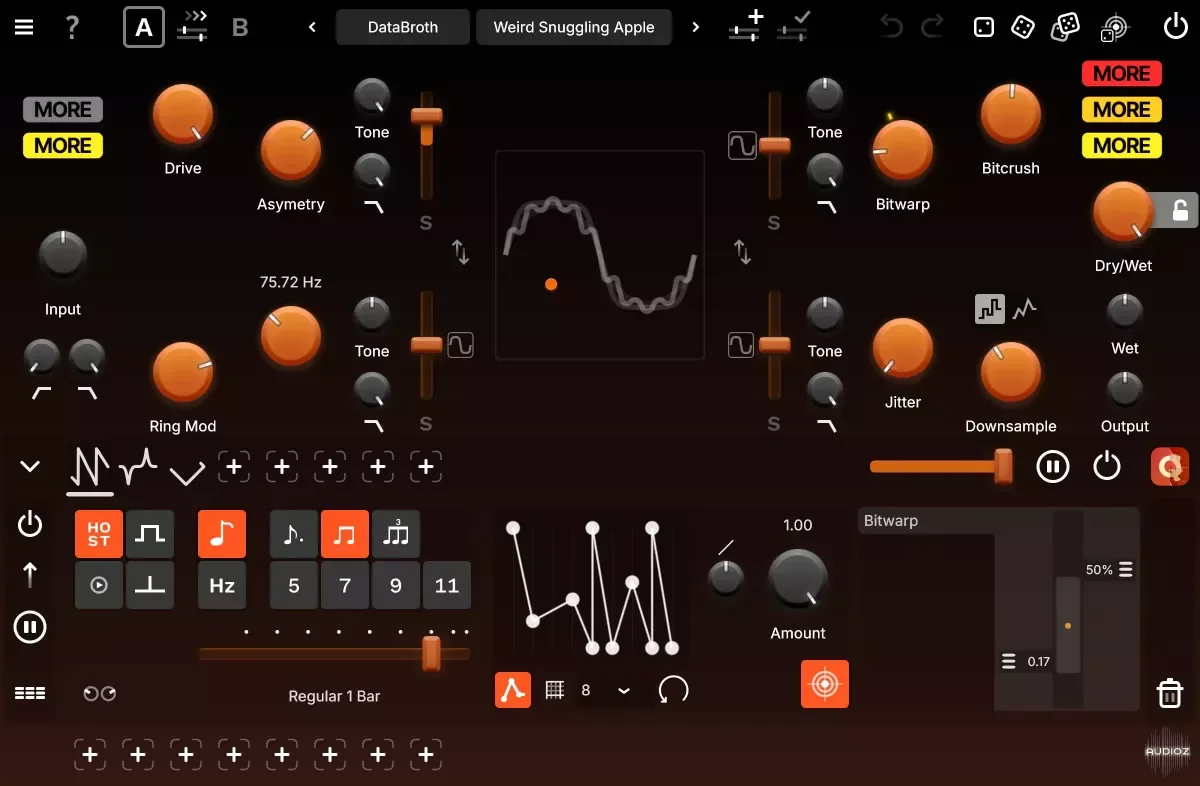
Task: Click the up arrow in left sidebar
Action: click(x=30, y=575)
